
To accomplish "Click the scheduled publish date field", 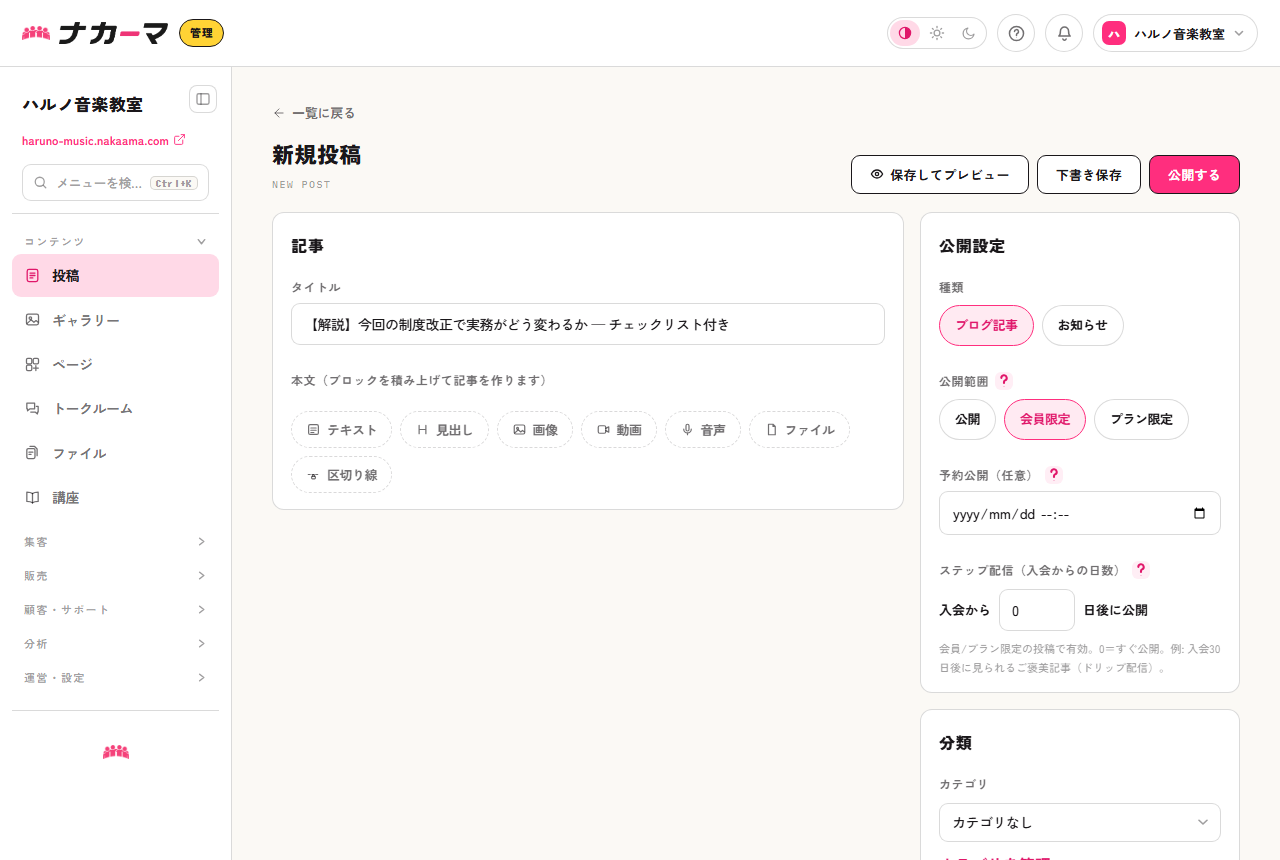I will 1080,513.
